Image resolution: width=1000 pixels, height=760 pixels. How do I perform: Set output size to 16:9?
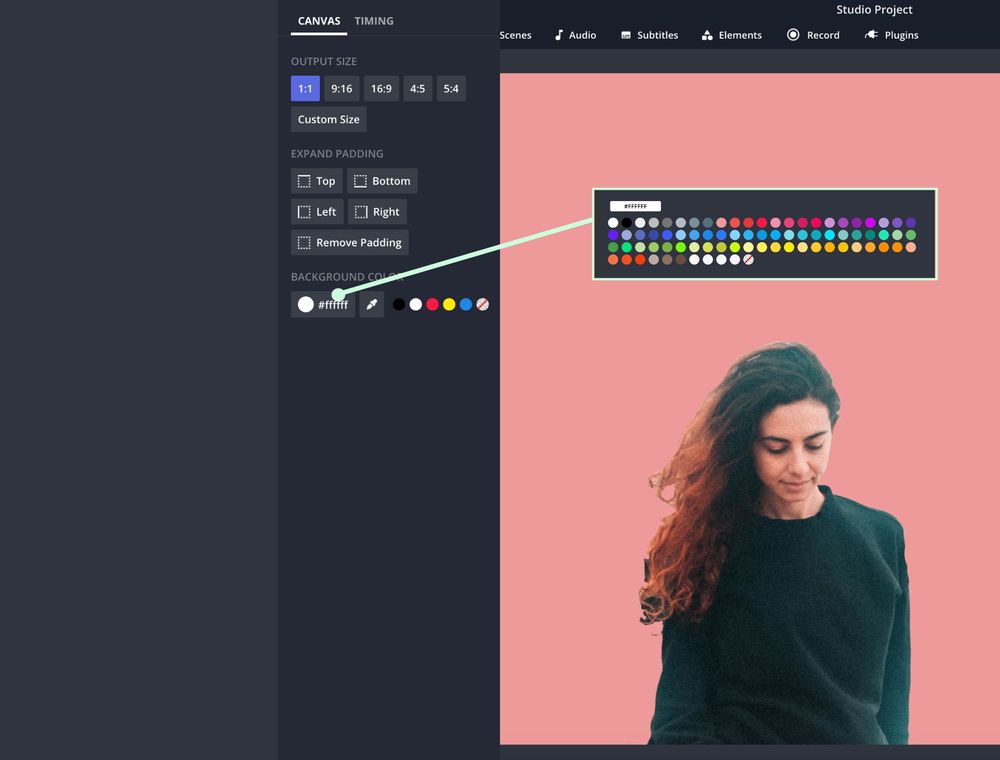tap(381, 89)
